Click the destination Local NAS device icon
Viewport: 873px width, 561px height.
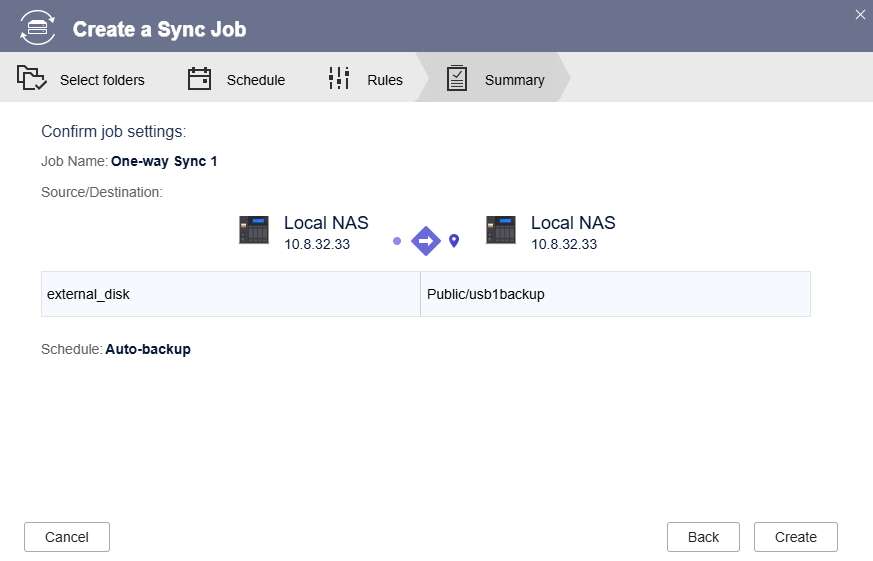point(501,230)
